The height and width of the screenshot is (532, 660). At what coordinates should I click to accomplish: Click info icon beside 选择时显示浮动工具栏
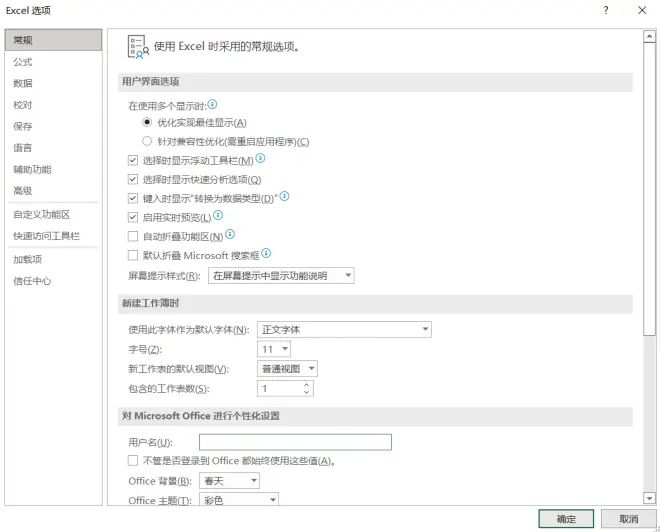[x=261, y=158]
